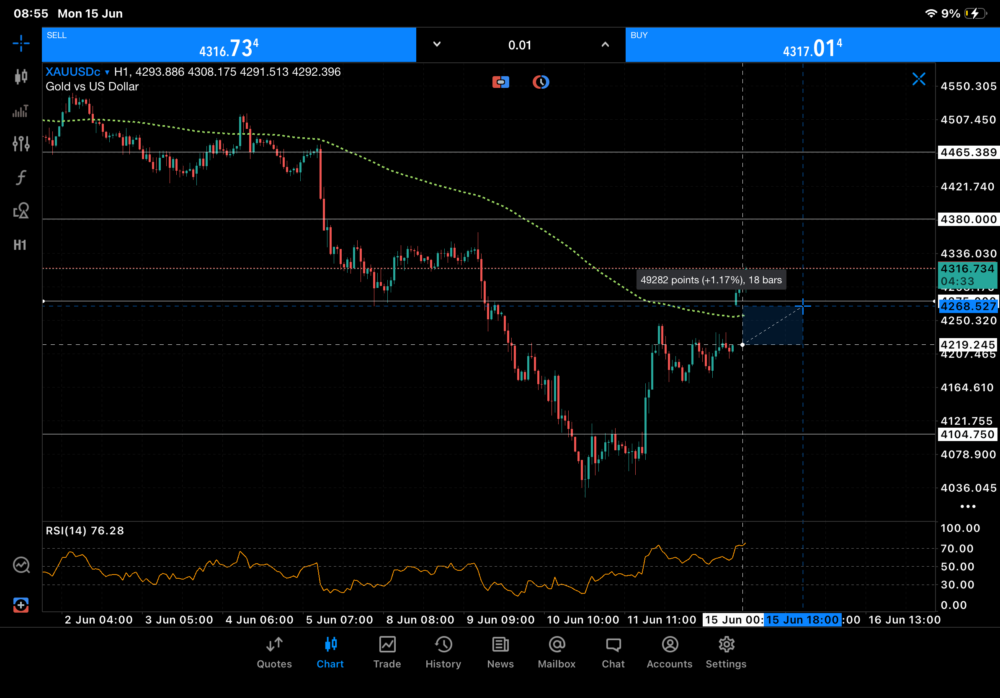Open the XAUUSDc symbol dropdown
Image resolution: width=1000 pixels, height=698 pixels.
(x=77, y=72)
